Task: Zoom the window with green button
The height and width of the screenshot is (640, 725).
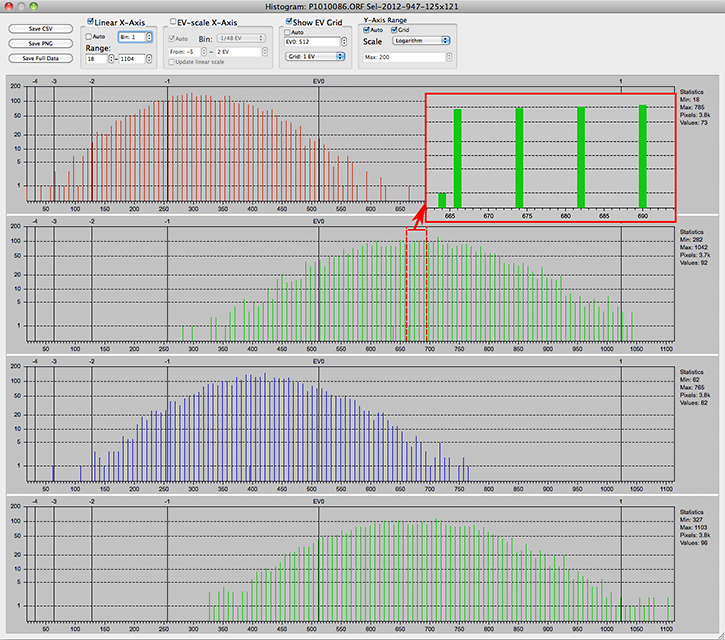Action: click(33, 6)
